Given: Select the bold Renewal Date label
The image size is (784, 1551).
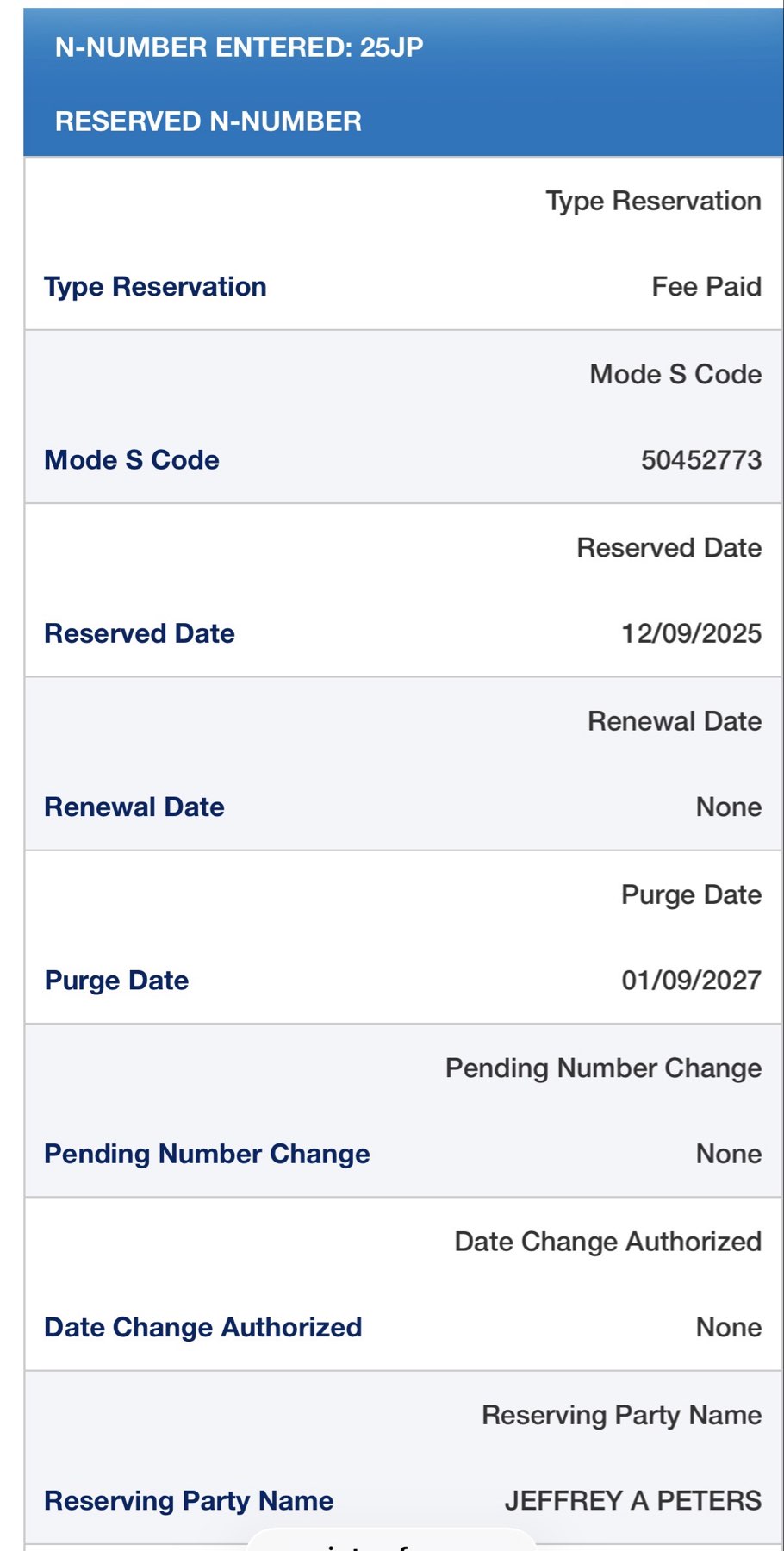Looking at the screenshot, I should [x=134, y=807].
